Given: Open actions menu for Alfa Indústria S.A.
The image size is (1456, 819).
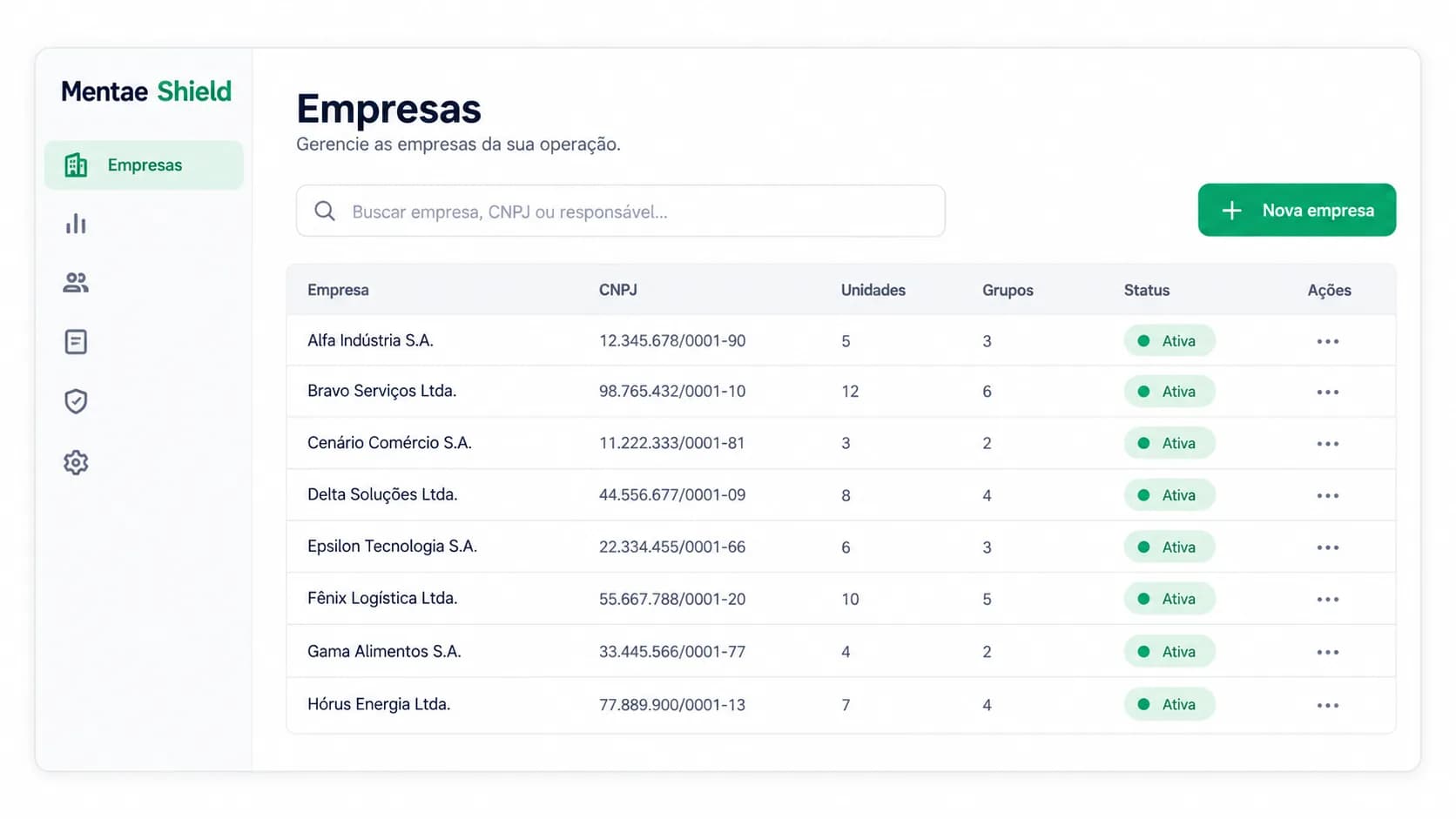Looking at the screenshot, I should tap(1328, 341).
